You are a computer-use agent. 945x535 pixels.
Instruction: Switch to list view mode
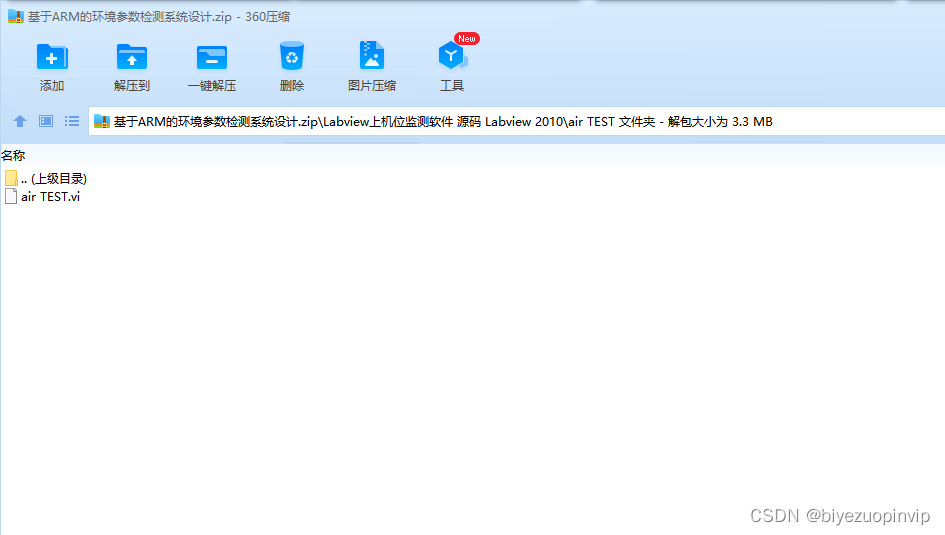pyautogui.click(x=72, y=121)
